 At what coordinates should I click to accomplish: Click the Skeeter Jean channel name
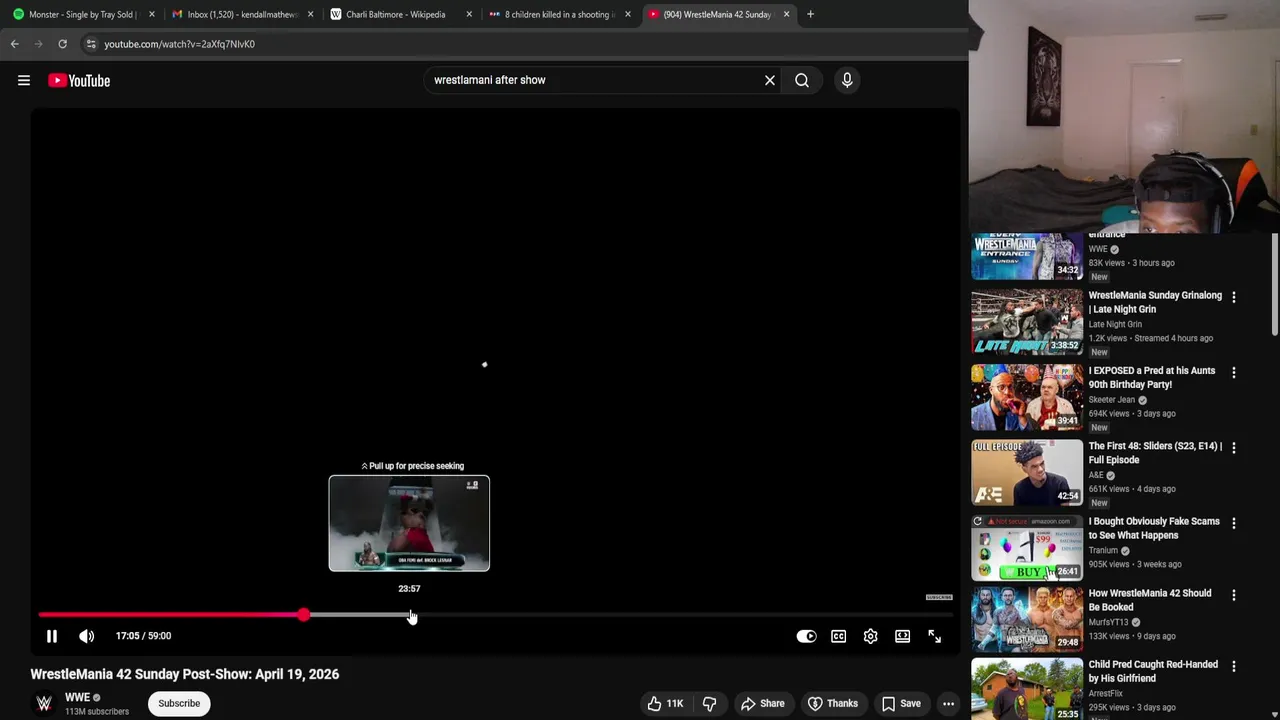(x=1112, y=399)
